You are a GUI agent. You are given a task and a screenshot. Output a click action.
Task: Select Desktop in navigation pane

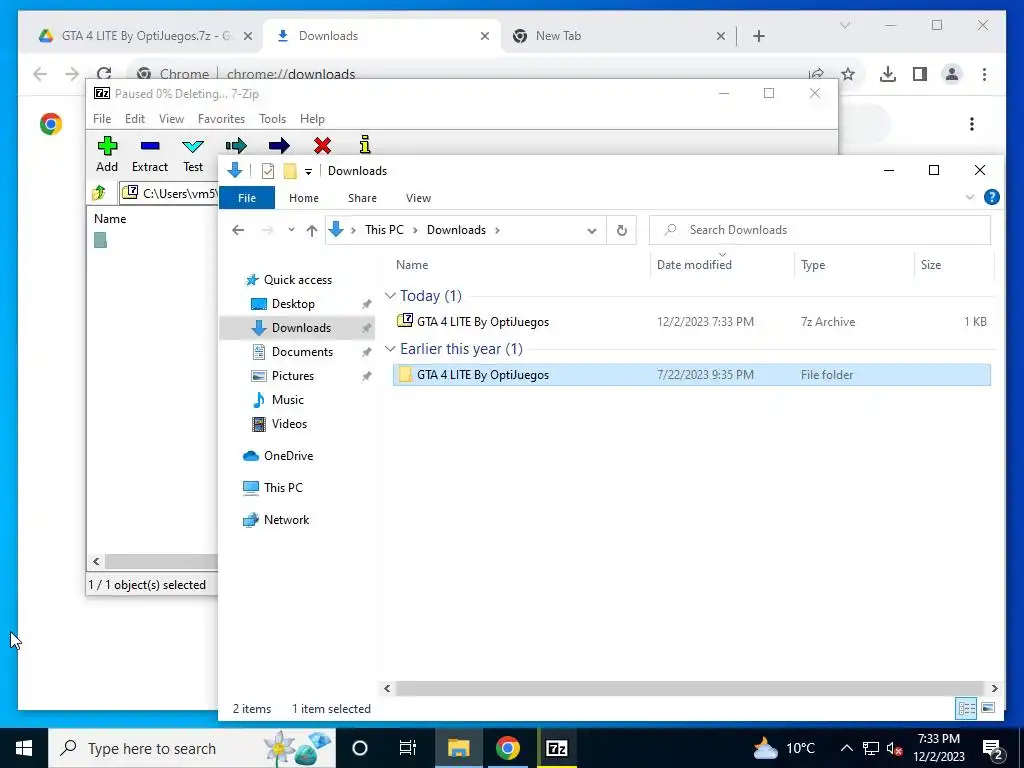(293, 304)
